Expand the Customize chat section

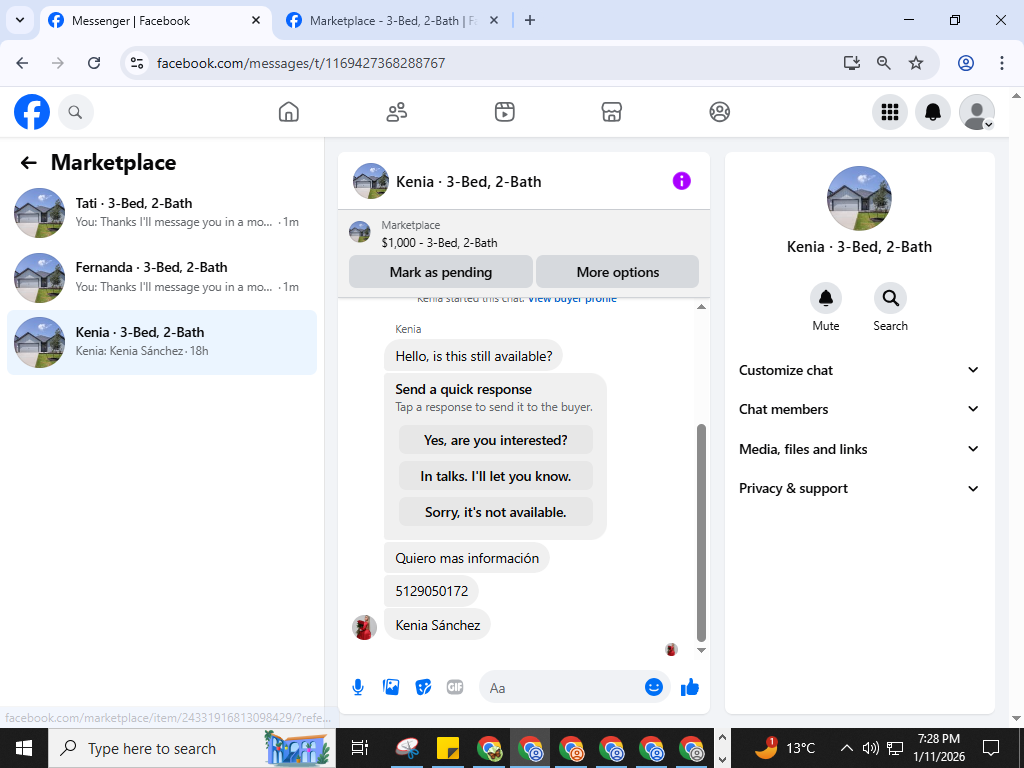pos(859,370)
